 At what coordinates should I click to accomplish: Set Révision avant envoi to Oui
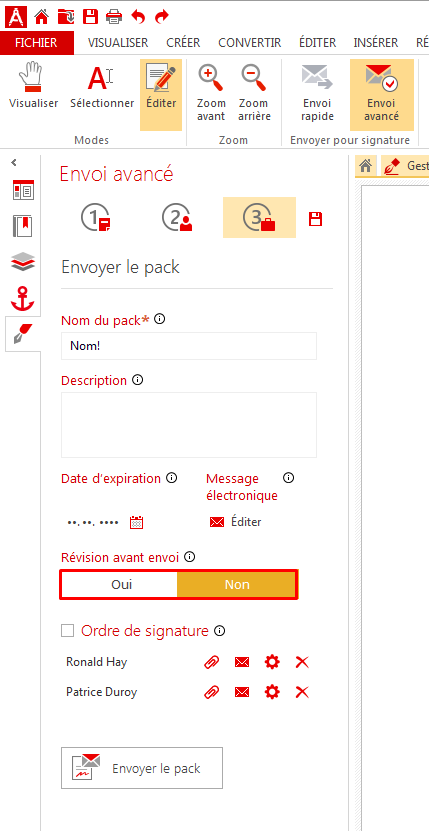[x=121, y=585]
